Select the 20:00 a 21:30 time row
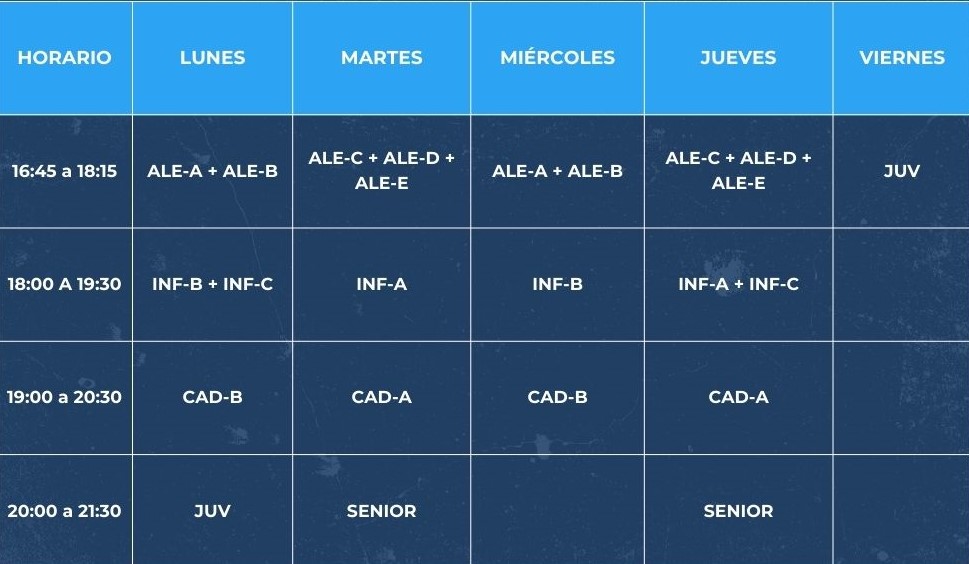Screen dimensions: 969x564 (66, 510)
